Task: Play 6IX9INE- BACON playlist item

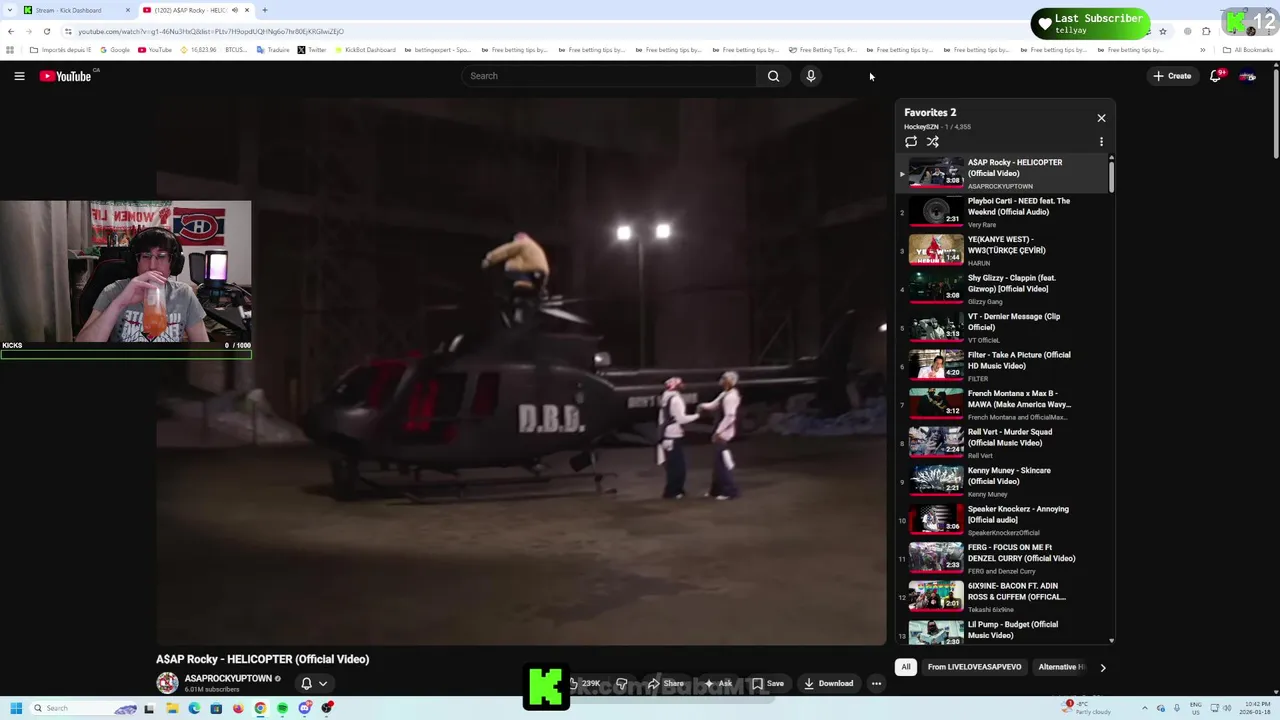Action: click(1001, 597)
